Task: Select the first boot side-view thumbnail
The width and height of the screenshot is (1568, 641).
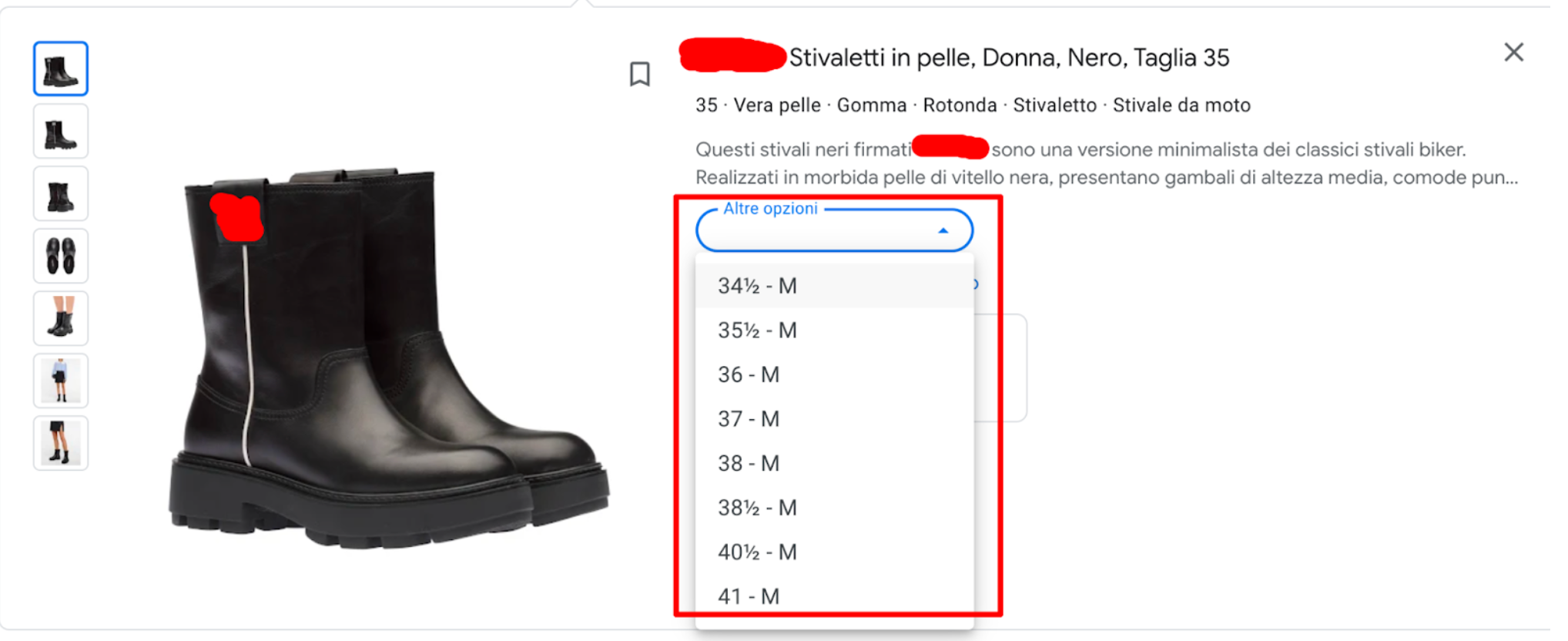Action: click(x=61, y=69)
